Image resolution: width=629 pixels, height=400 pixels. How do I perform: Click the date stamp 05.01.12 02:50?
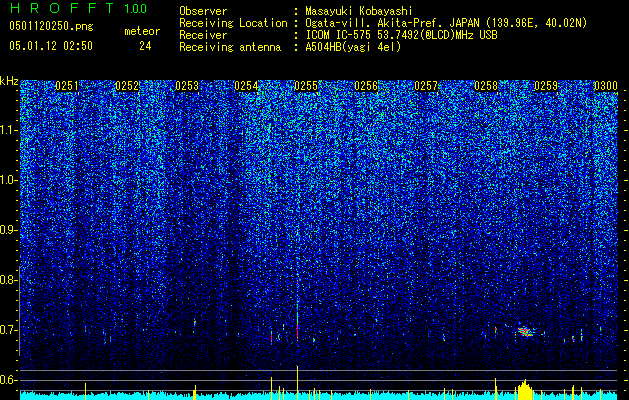[51, 46]
